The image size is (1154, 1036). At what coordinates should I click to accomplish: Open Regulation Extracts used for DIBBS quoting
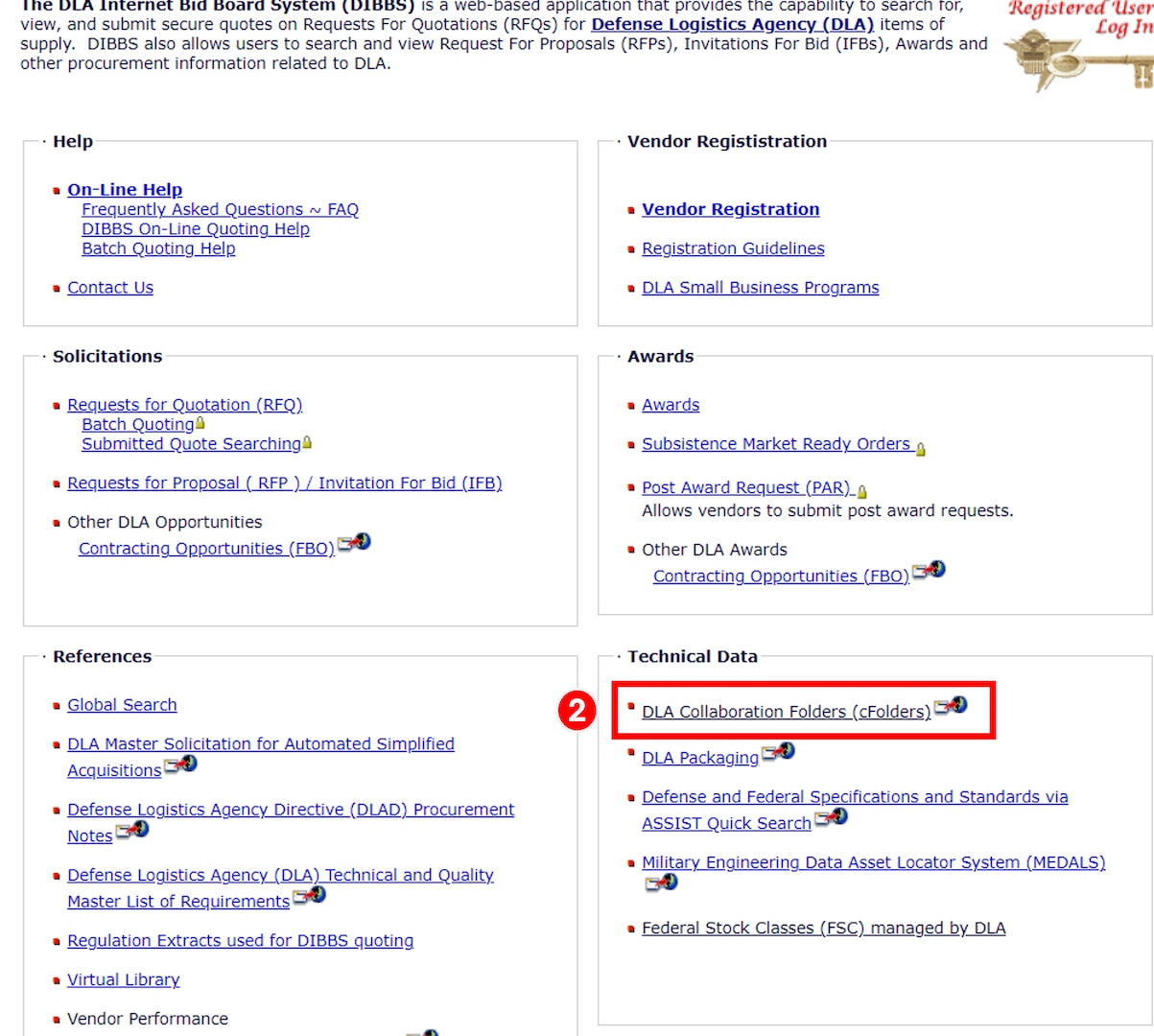click(x=241, y=941)
